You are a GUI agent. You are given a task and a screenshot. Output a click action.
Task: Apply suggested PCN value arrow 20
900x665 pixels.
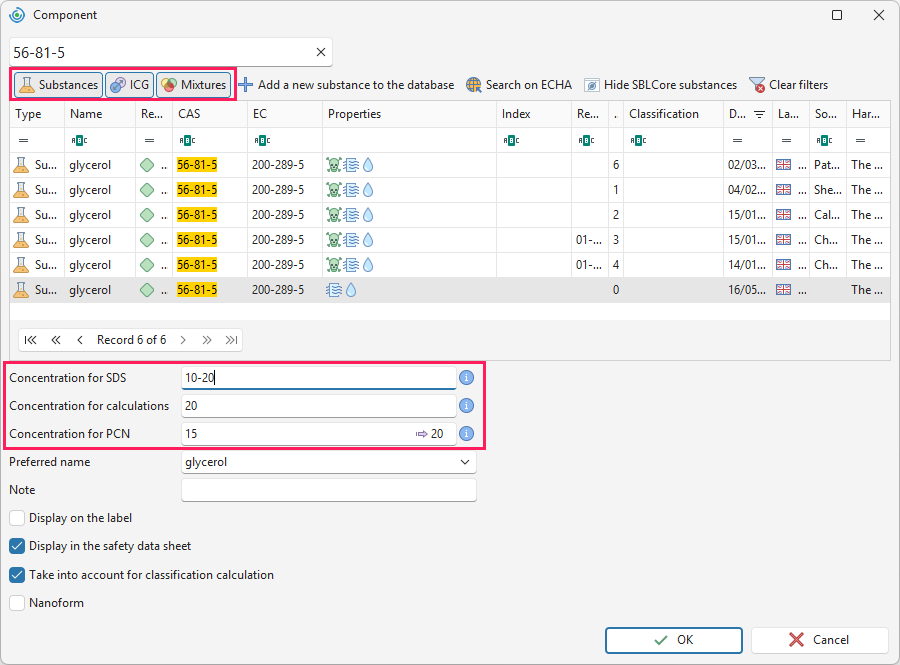429,434
